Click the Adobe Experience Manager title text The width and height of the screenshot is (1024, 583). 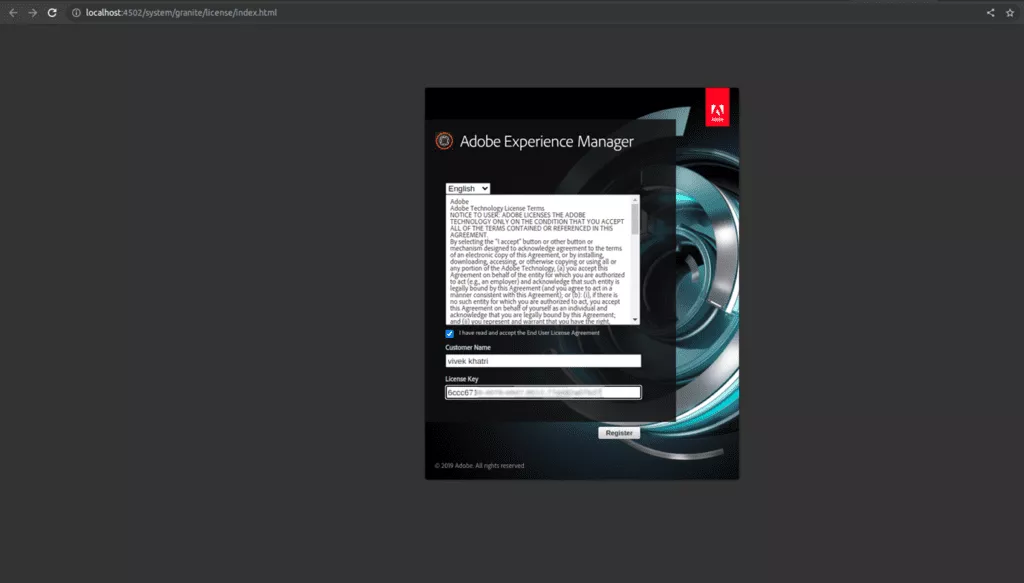(x=546, y=142)
